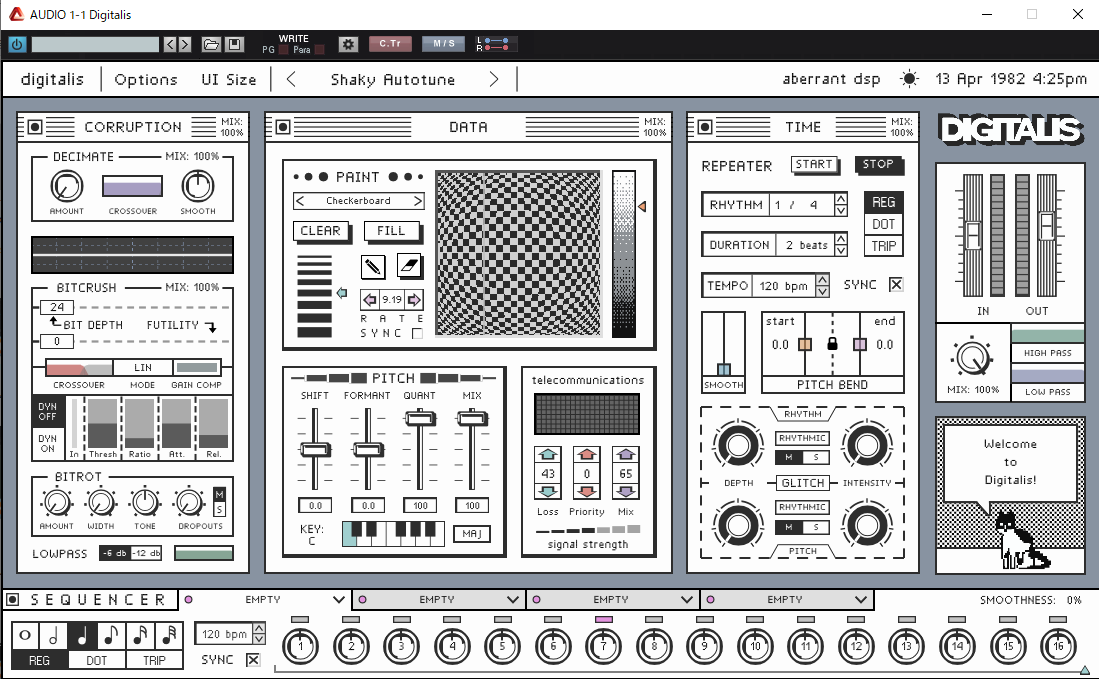1099x679 pixels.
Task: Select half note sequencer division
Action: [53, 636]
